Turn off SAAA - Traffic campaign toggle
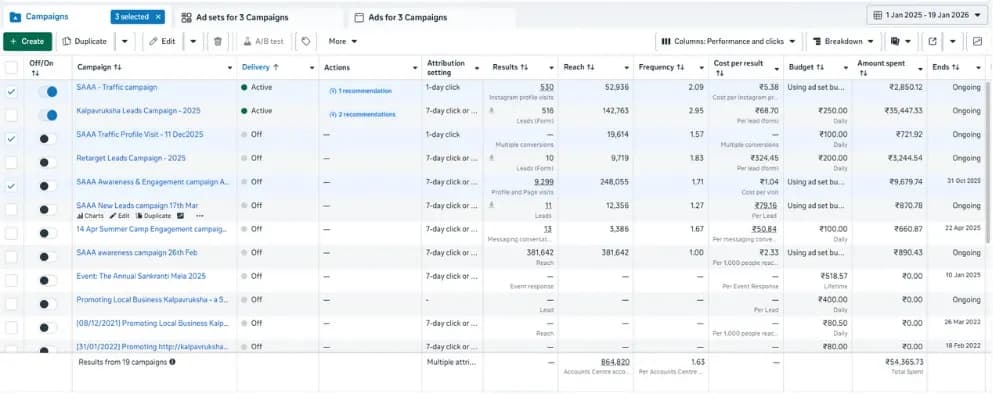Screen dimensions: 993x394 [x=47, y=92]
